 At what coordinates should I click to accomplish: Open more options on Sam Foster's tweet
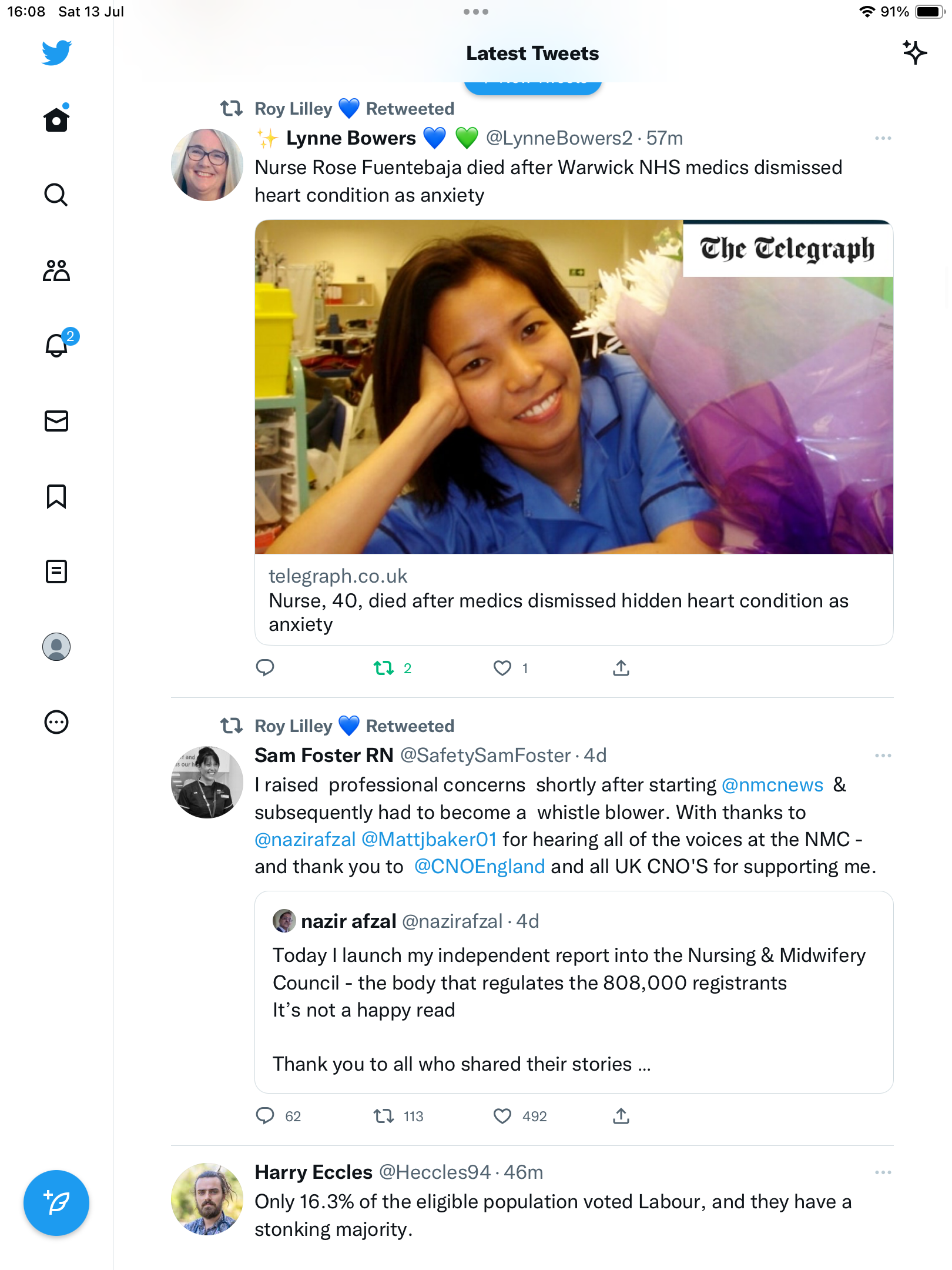pyautogui.click(x=883, y=756)
